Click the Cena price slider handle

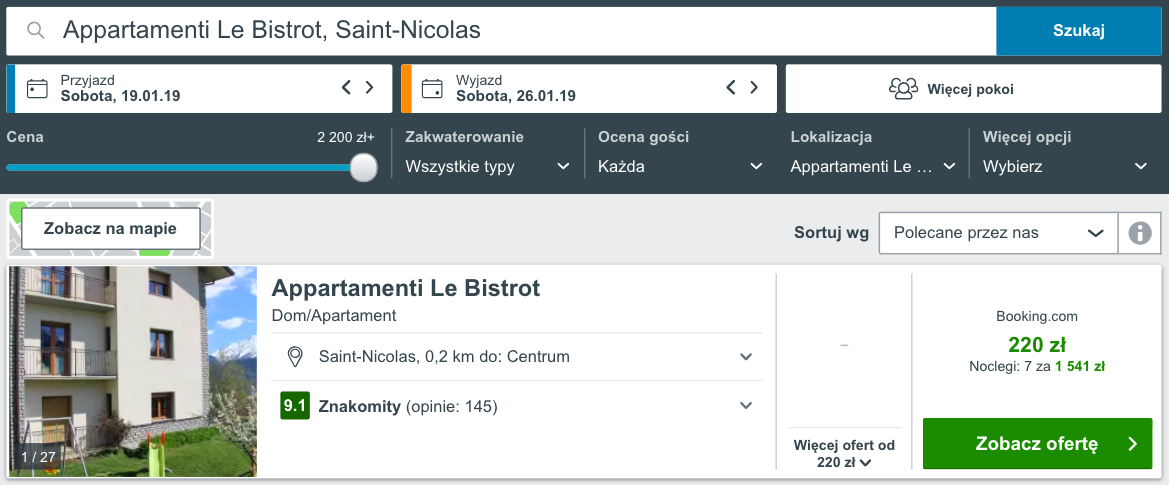pyautogui.click(x=364, y=167)
